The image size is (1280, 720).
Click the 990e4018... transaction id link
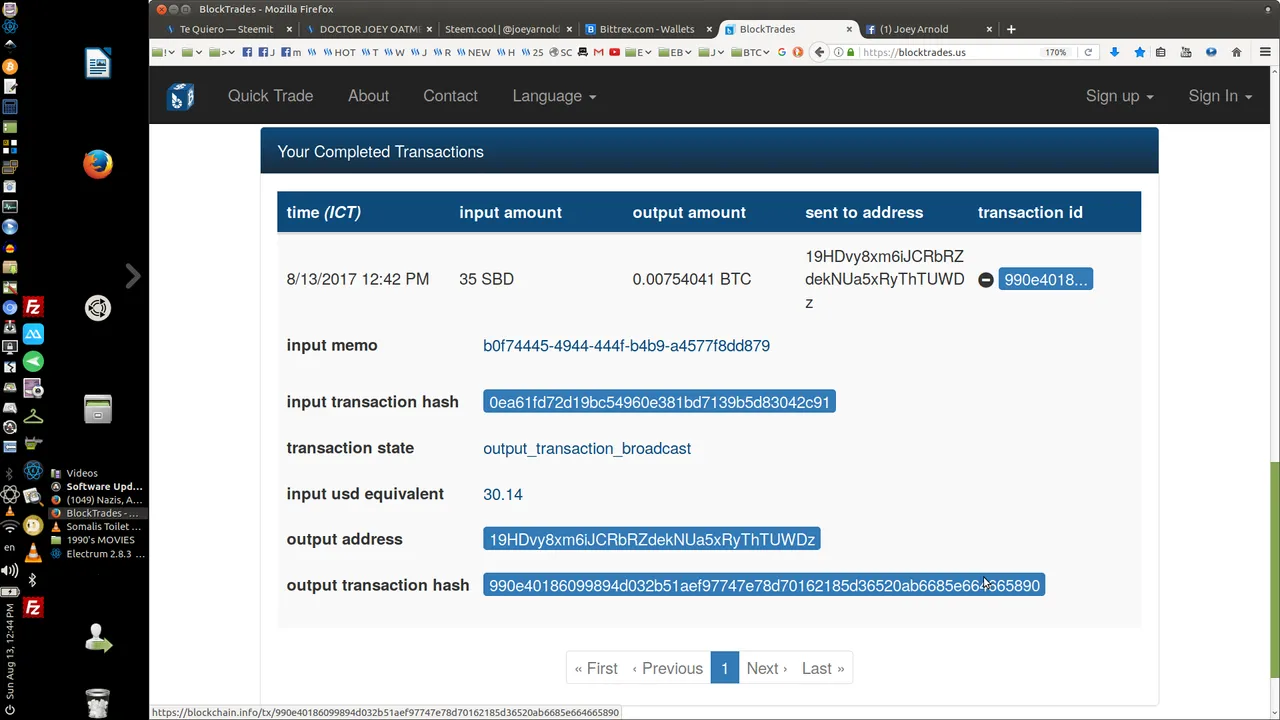click(1045, 280)
